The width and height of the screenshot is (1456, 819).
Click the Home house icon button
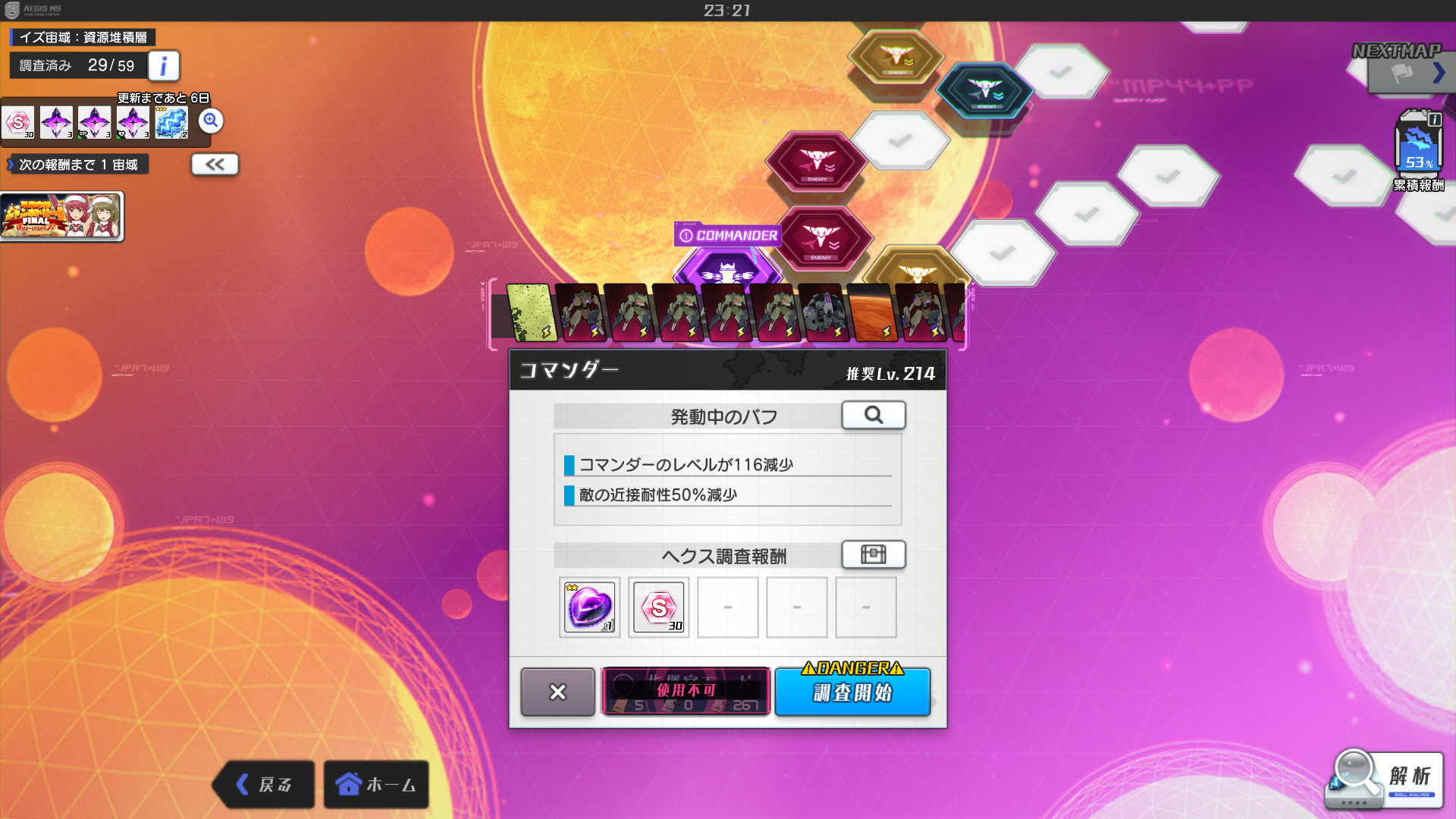pos(376,784)
